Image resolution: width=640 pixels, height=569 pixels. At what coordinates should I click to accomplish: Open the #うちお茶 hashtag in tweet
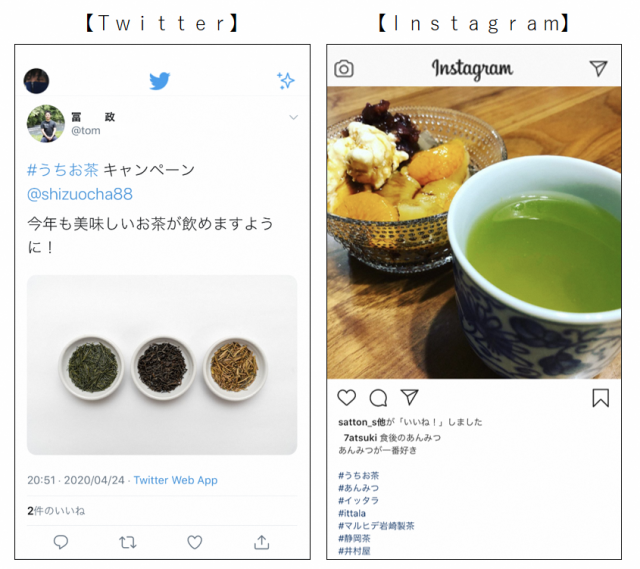(x=63, y=170)
